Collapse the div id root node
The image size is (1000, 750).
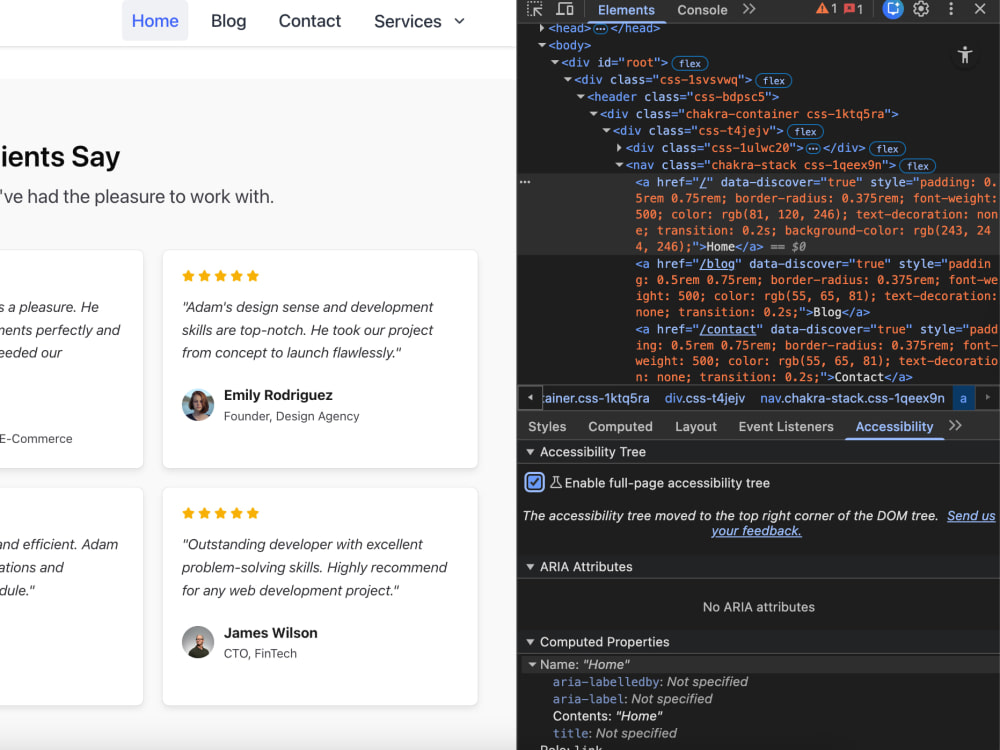tap(555, 62)
